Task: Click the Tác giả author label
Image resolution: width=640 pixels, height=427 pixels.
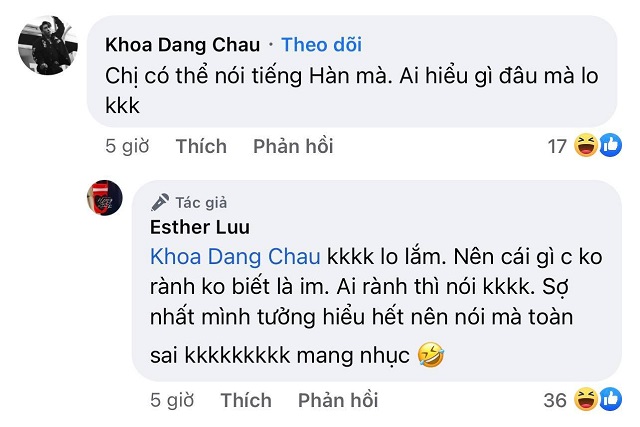Action: point(196,200)
